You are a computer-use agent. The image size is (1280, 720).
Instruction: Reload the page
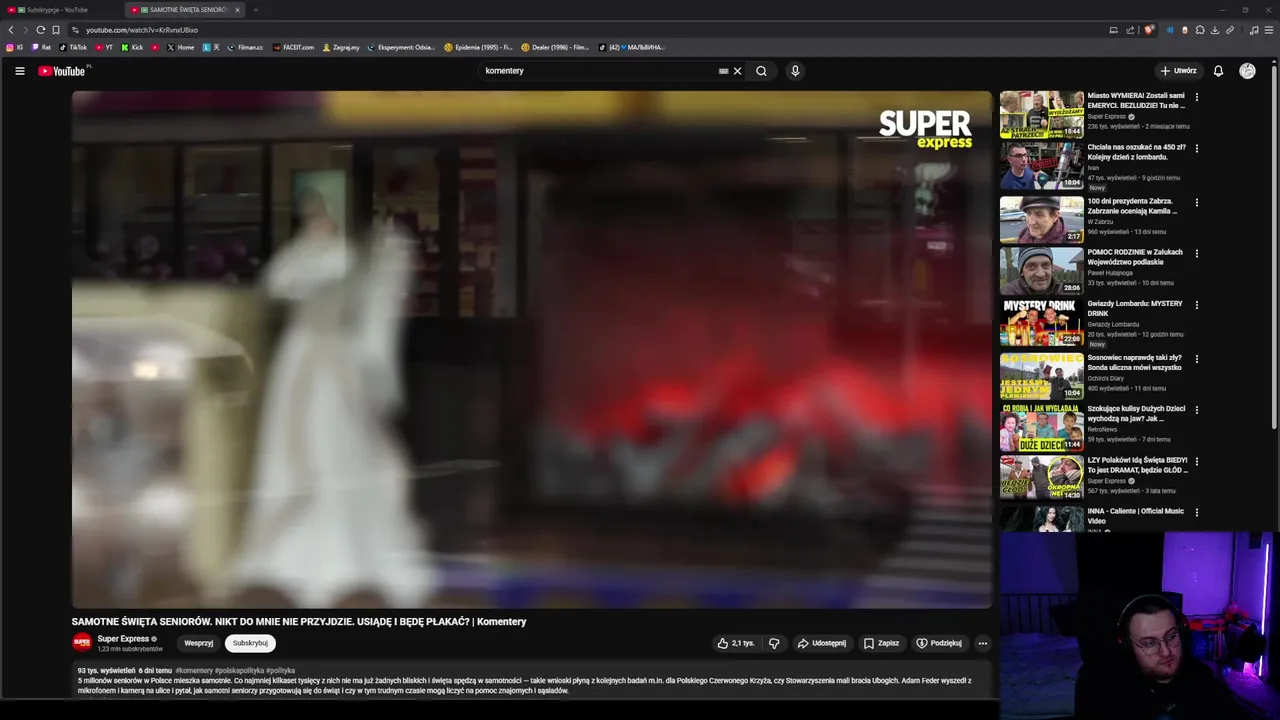40,30
